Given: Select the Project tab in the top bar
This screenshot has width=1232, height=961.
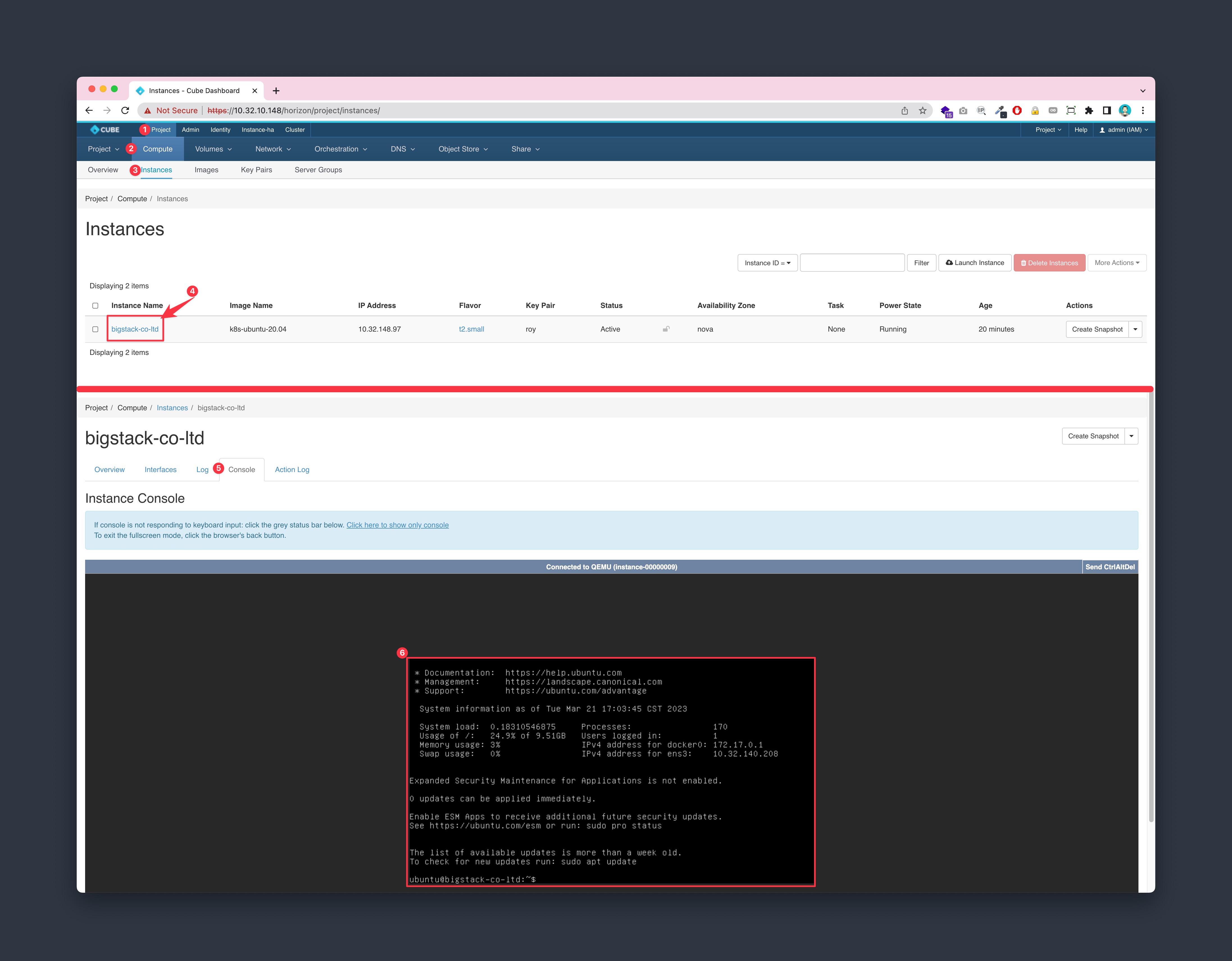Looking at the screenshot, I should 161,130.
